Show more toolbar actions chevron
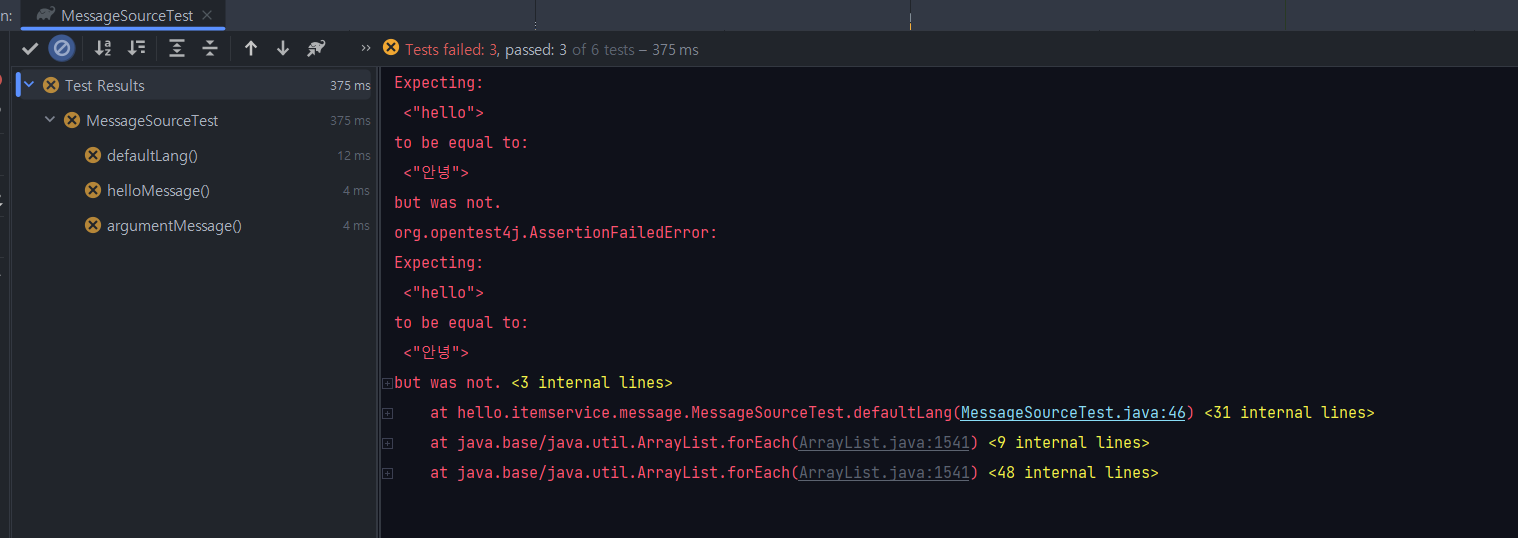This screenshot has height=538, width=1518. [365, 48]
